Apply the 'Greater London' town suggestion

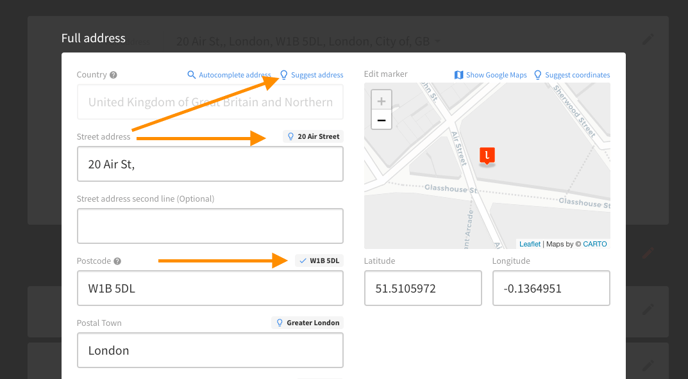tap(307, 322)
